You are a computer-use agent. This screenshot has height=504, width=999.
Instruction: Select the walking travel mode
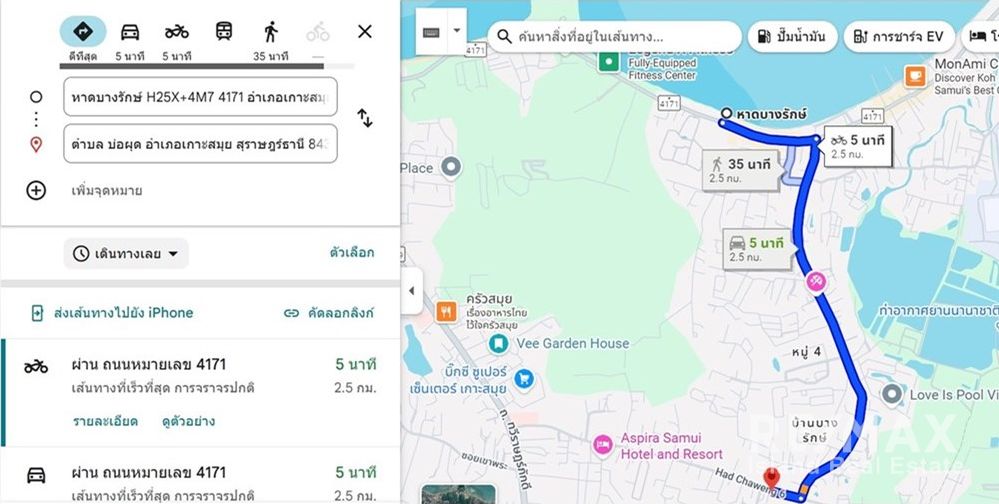[x=271, y=39]
